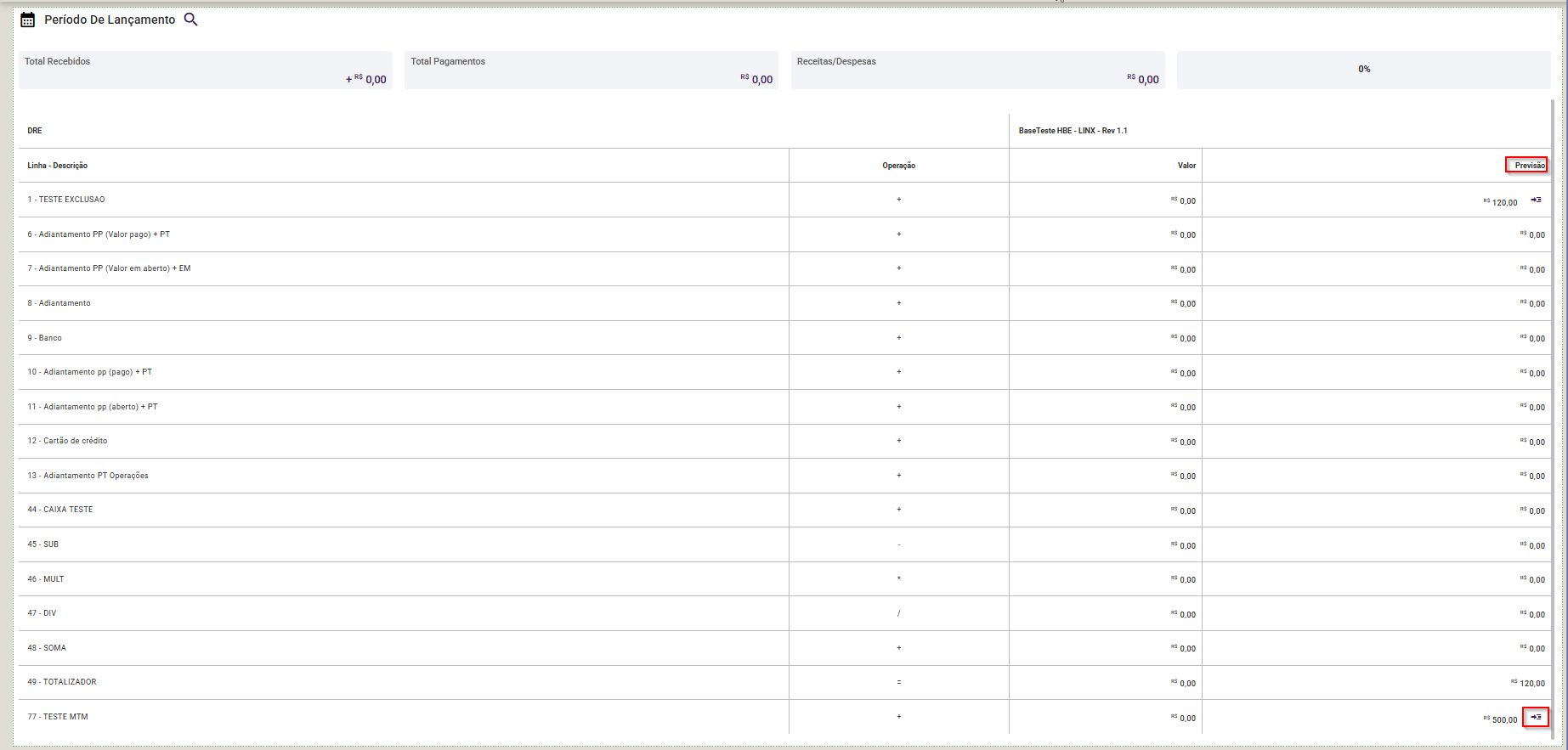
Task: Open forecast detail arrow in TESTE EXCLUSAO row
Action: tap(1536, 200)
